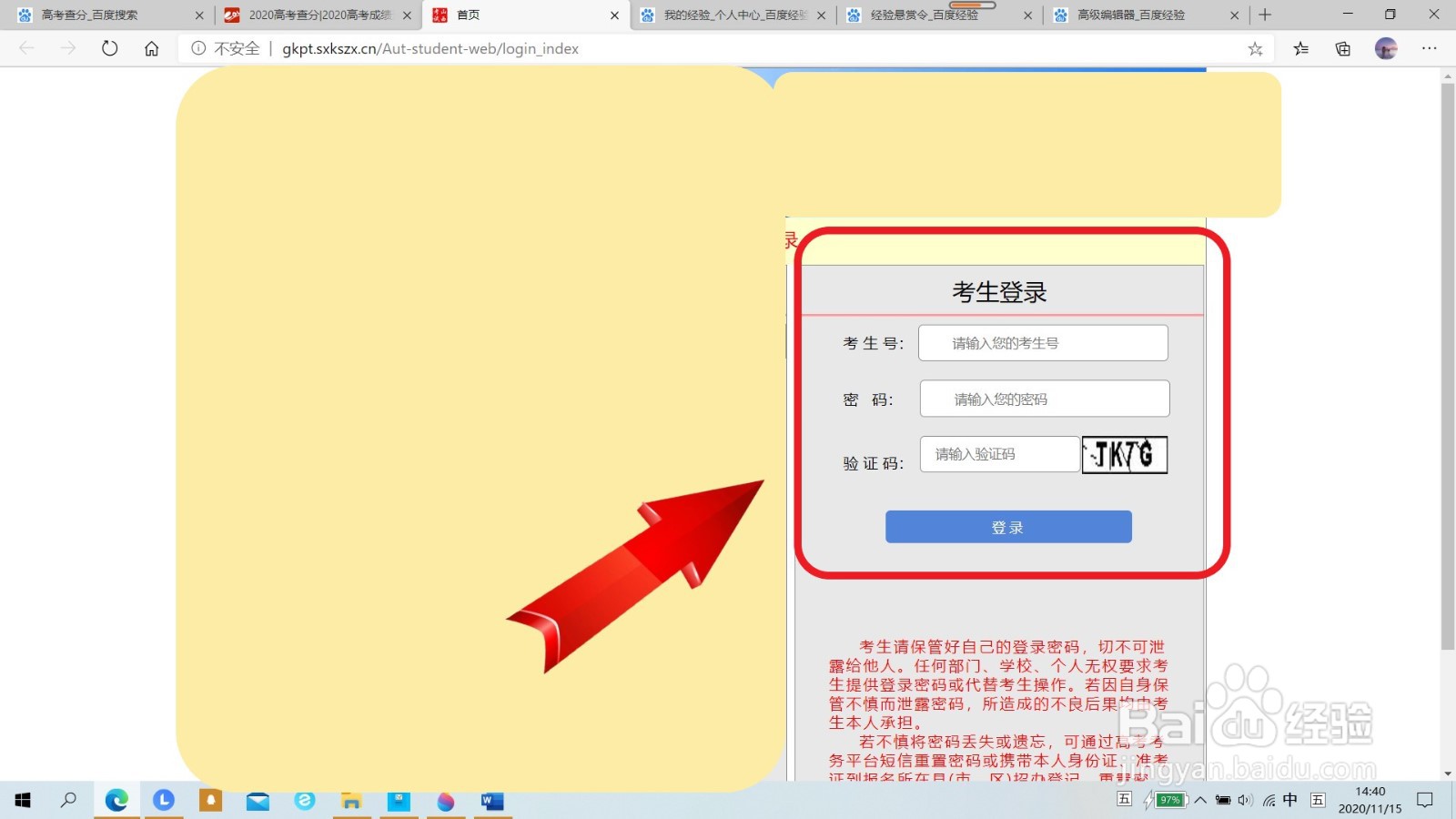This screenshot has width=1456, height=819.
Task: Open Mail app from taskbar
Action: (x=258, y=801)
